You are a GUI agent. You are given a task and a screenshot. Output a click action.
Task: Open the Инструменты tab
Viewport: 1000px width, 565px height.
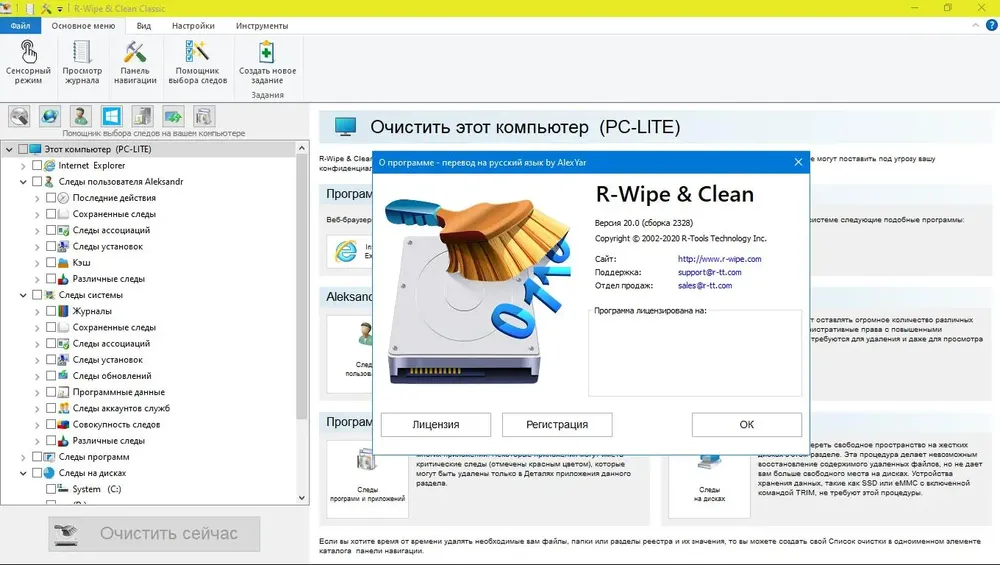point(262,26)
